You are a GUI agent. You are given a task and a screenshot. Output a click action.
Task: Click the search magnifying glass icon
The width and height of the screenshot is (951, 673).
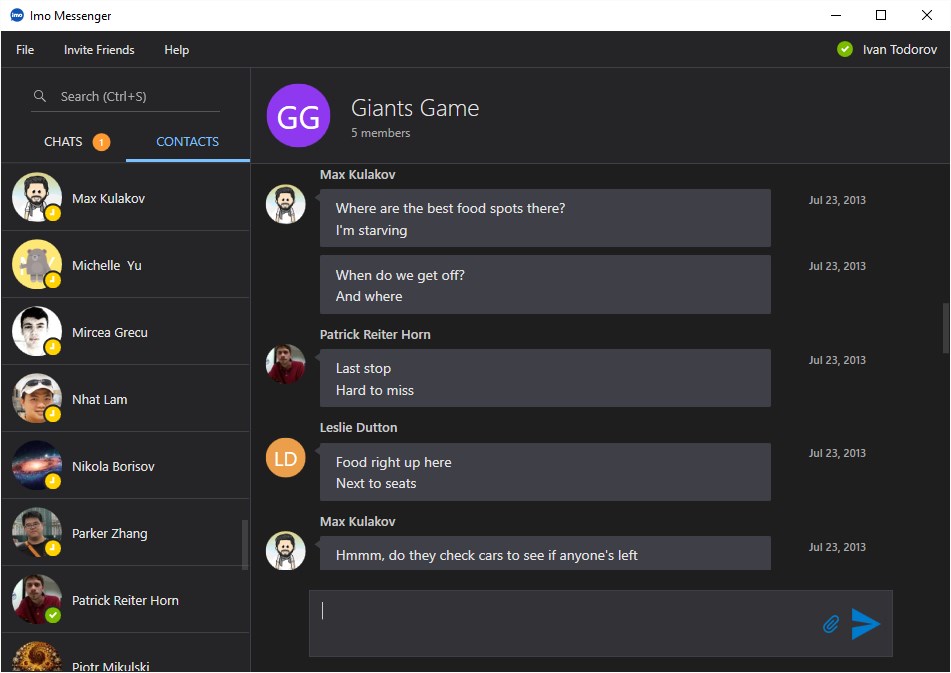(x=39, y=96)
